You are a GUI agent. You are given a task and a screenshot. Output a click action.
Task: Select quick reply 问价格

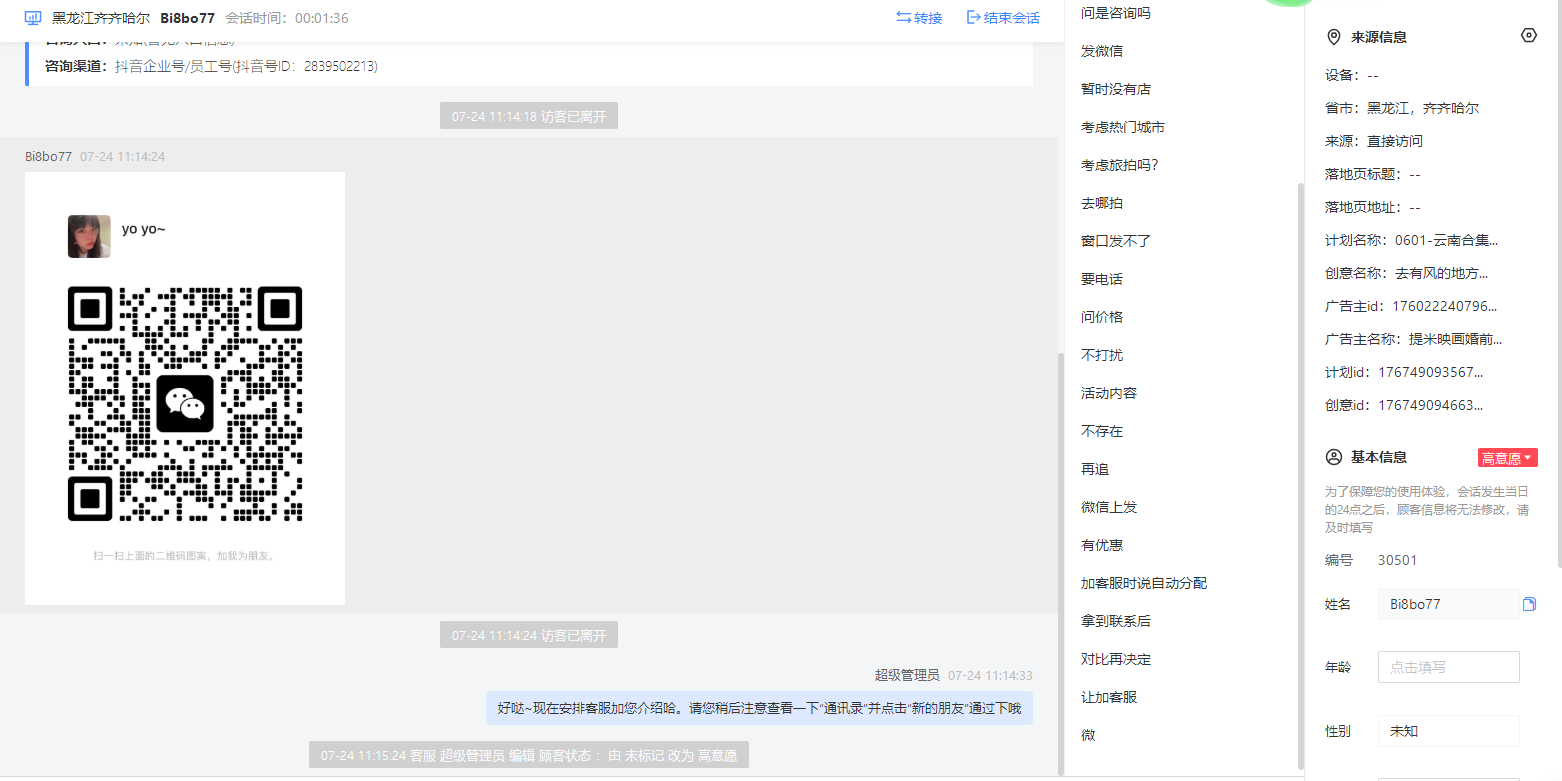[x=1101, y=317]
